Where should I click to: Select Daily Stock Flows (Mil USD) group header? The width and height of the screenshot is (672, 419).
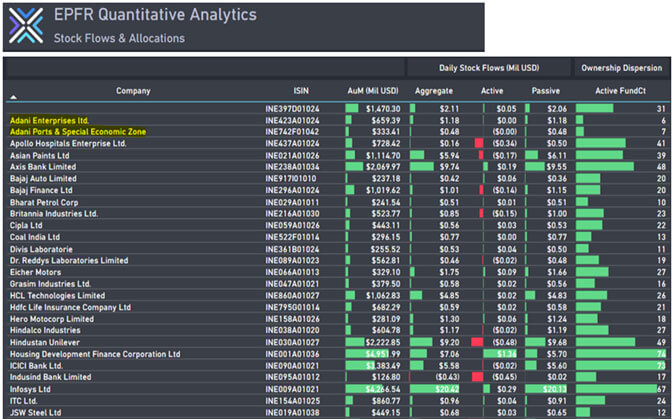coord(489,68)
